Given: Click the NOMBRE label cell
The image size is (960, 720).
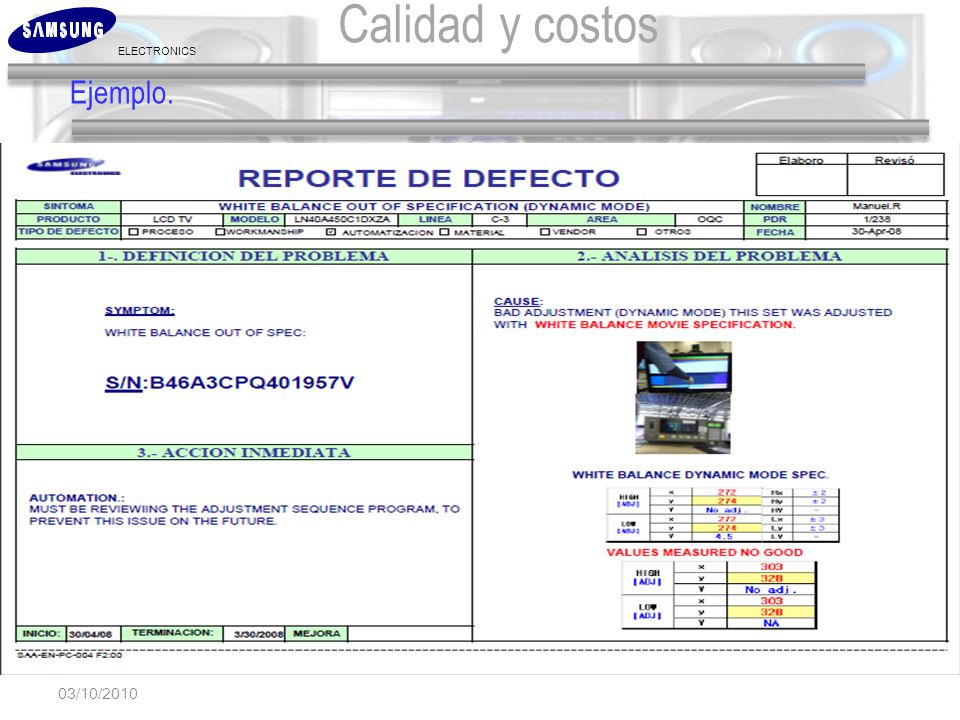Looking at the screenshot, I should pos(774,207).
